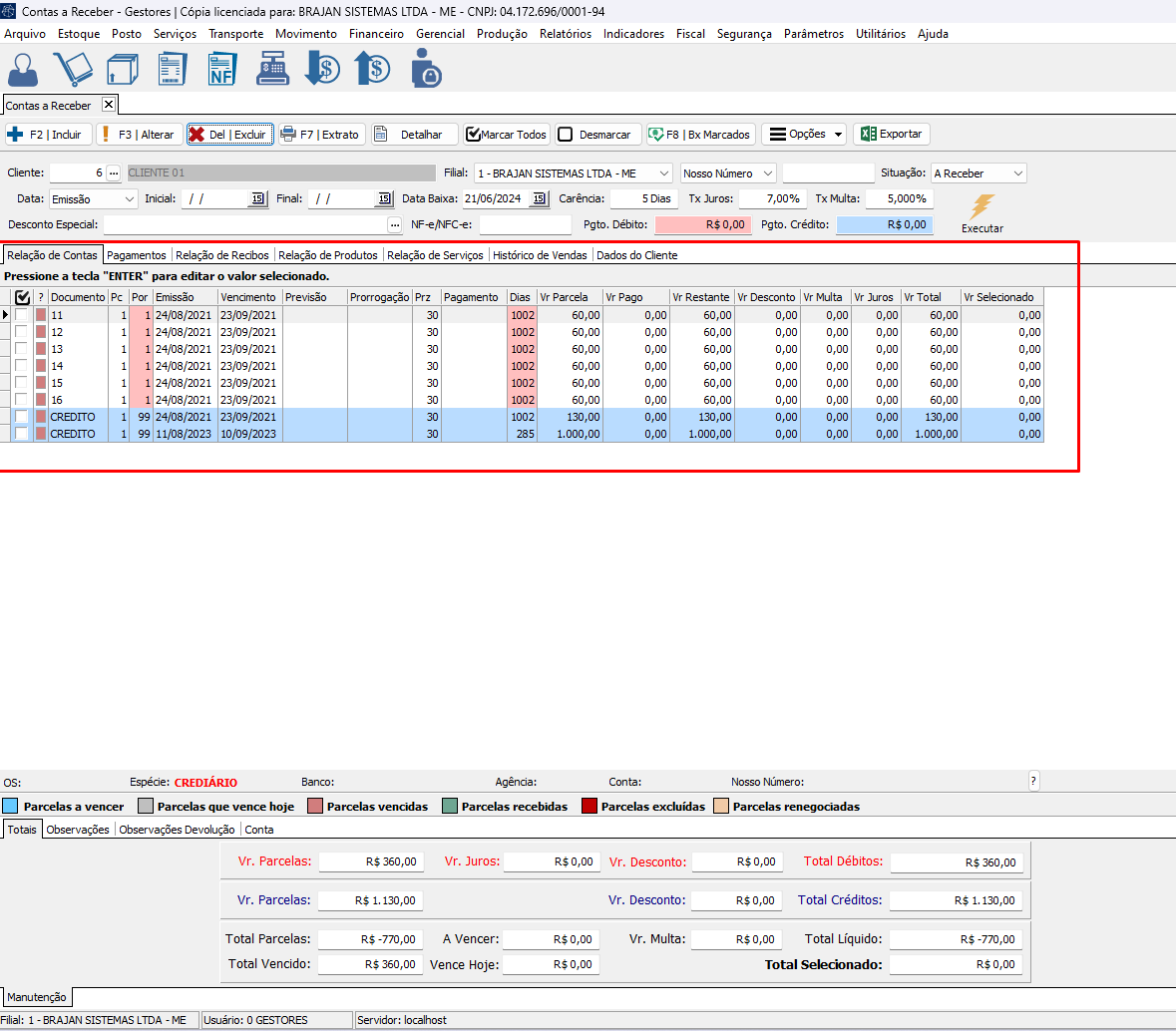
Task: Click the NF-e/NFC-e input field
Action: [525, 225]
